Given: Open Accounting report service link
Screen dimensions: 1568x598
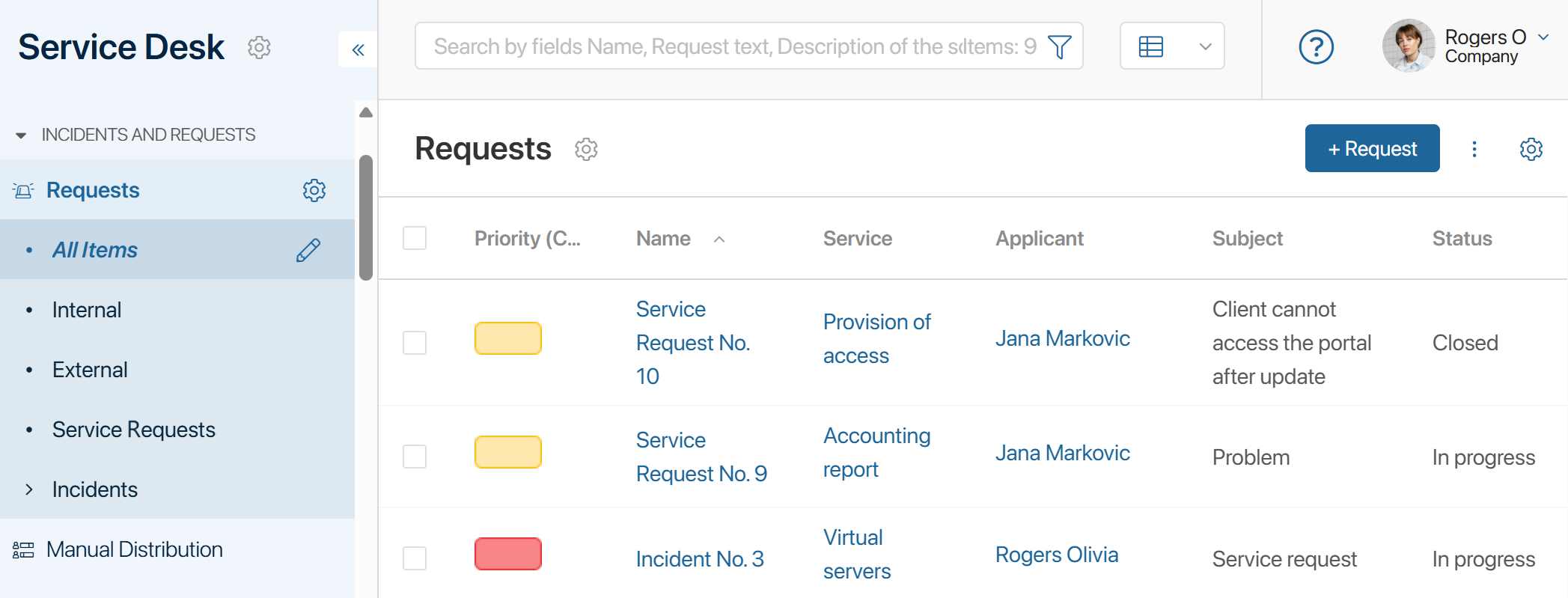Looking at the screenshot, I should [876, 452].
